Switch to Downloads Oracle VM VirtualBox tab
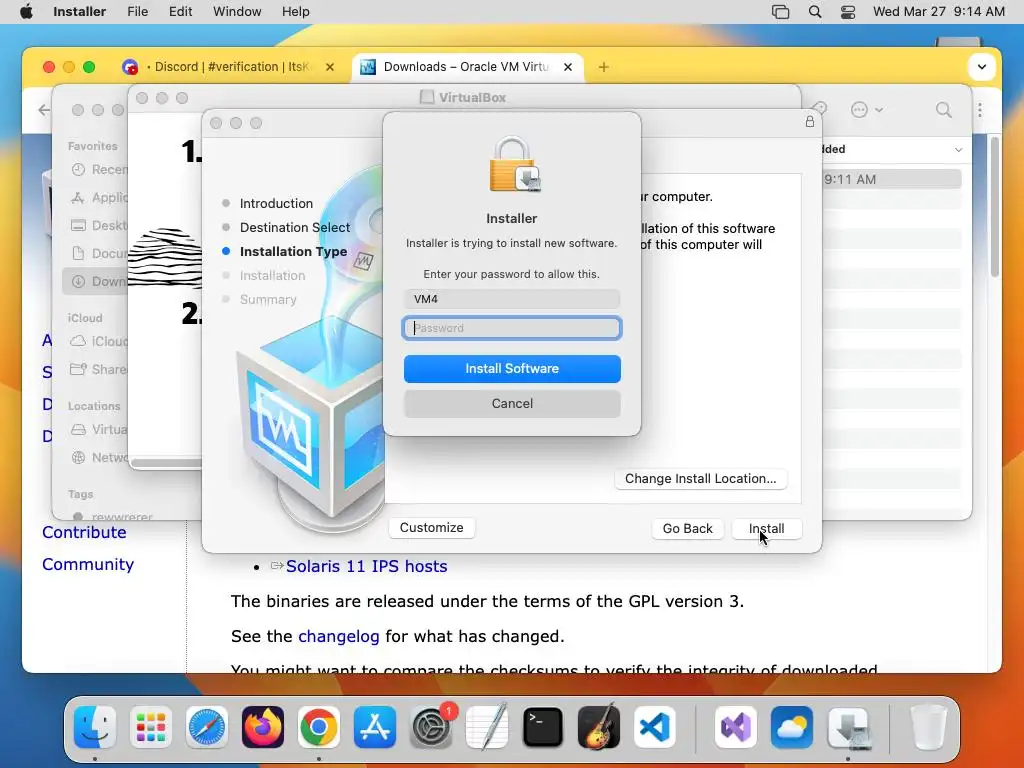This screenshot has height=768, width=1024. coord(466,67)
